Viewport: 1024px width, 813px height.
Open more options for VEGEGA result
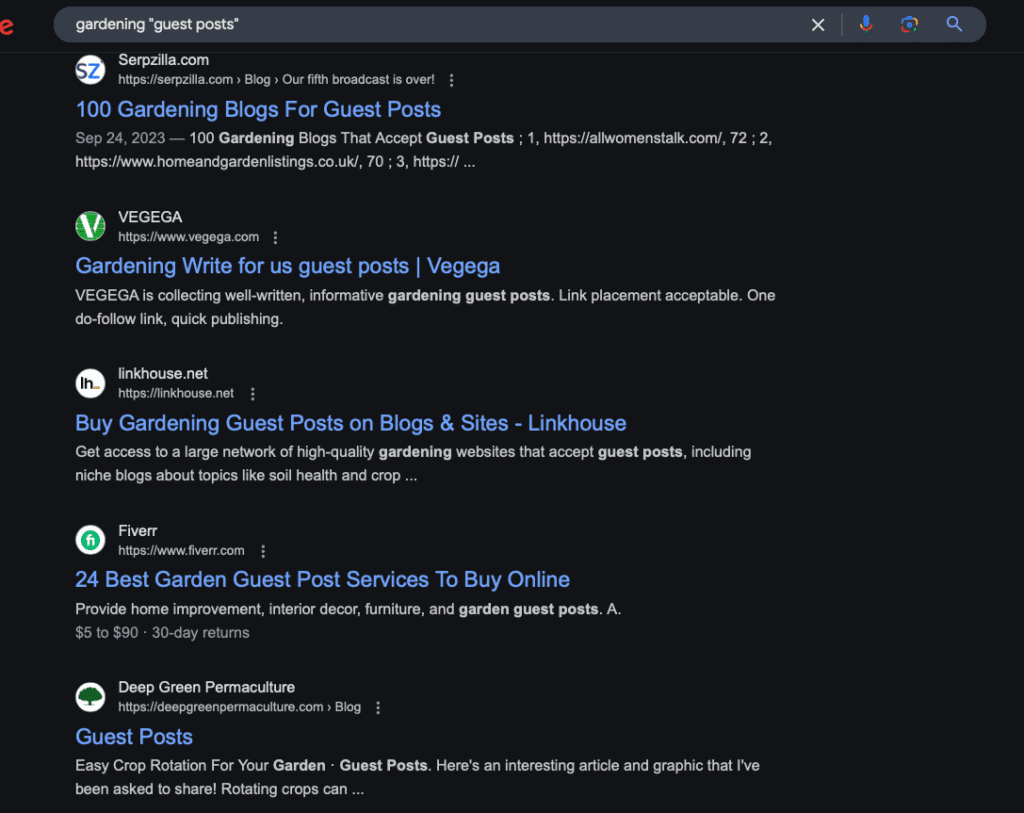(x=276, y=238)
